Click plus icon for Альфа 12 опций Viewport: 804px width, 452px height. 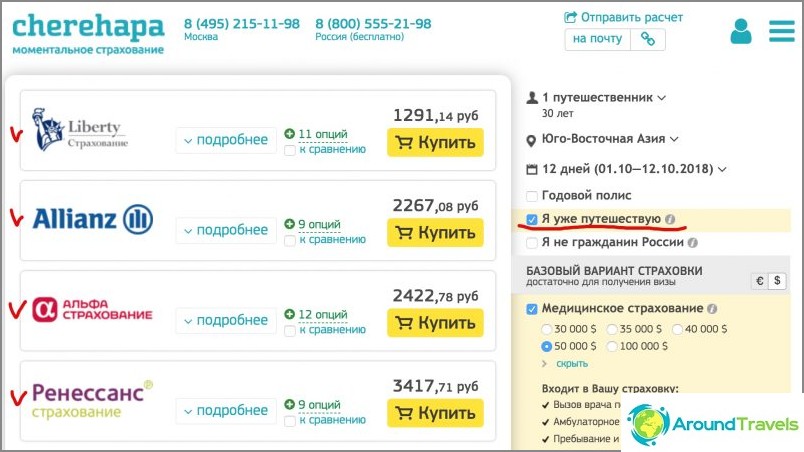[x=290, y=314]
